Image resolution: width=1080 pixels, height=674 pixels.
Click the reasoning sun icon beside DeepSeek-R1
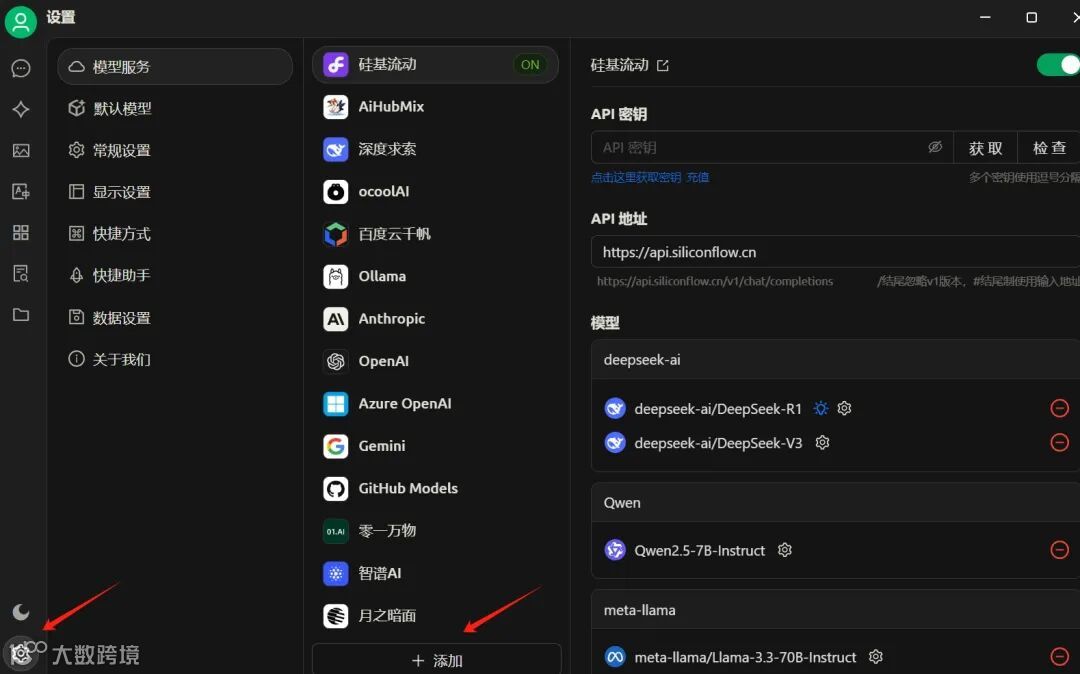pos(820,408)
